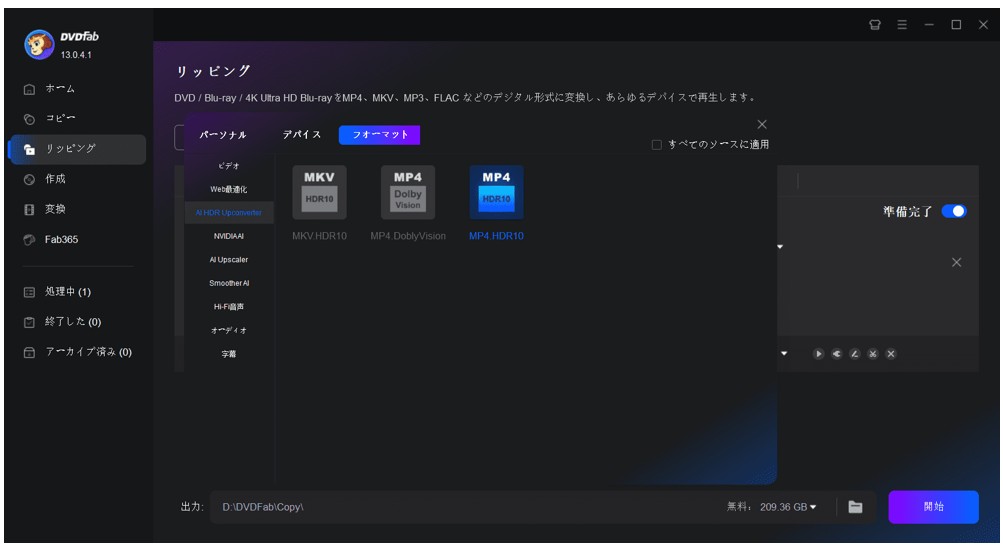
Task: Browse output folder with folder icon
Action: [x=855, y=507]
